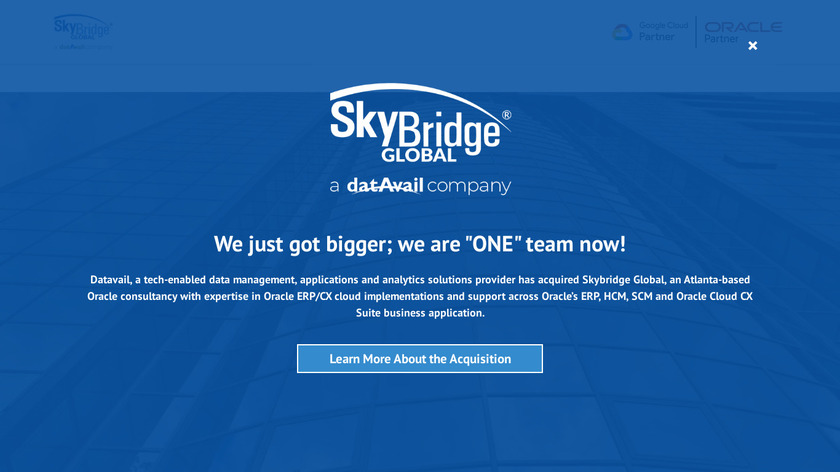Click the dimmed SkyBridge Global header logo
This screenshot has height=472, width=840.
click(83, 27)
